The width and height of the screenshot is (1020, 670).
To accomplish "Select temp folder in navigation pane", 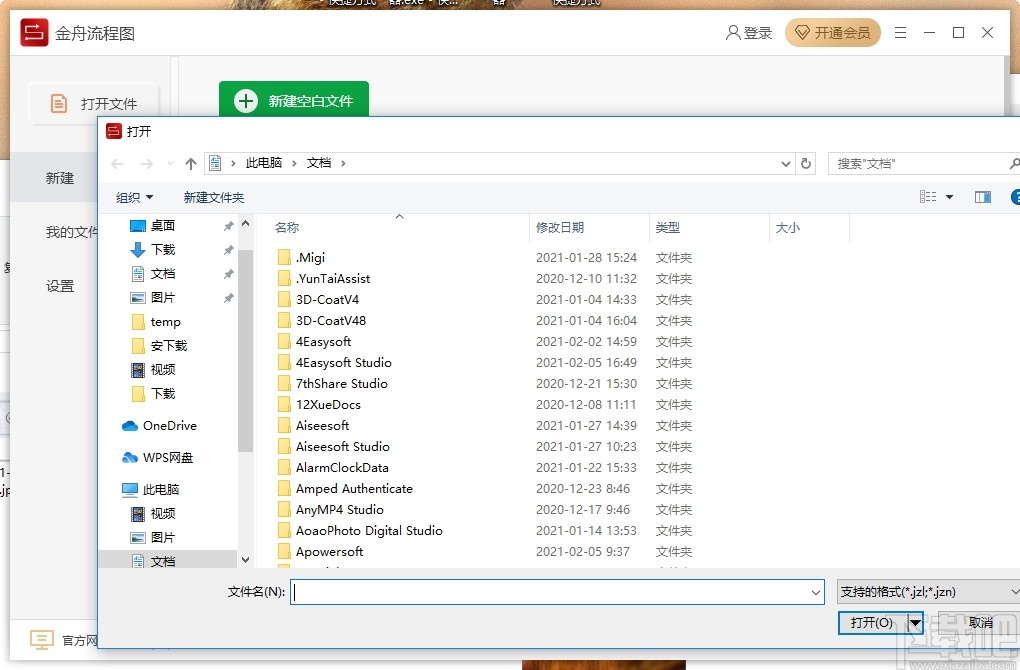I will (x=165, y=322).
